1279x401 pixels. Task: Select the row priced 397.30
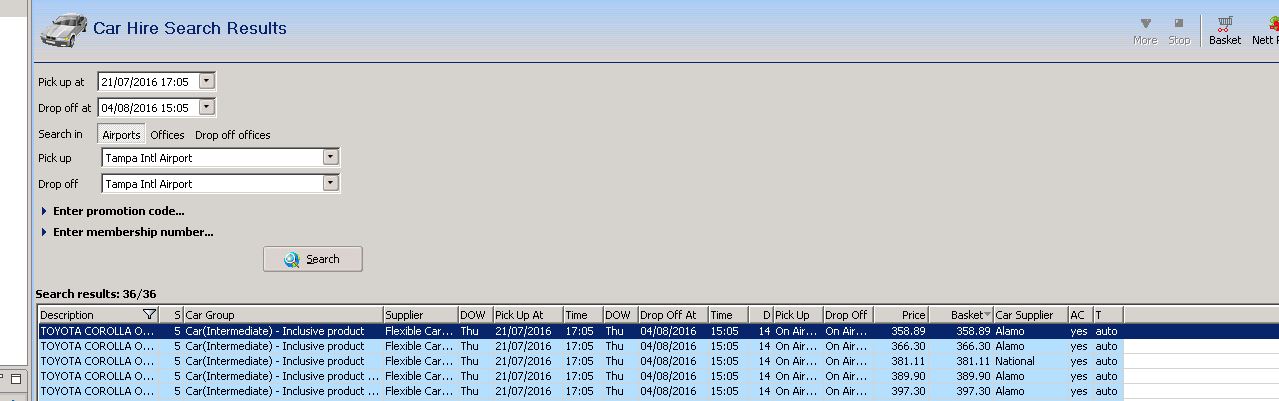[580, 391]
